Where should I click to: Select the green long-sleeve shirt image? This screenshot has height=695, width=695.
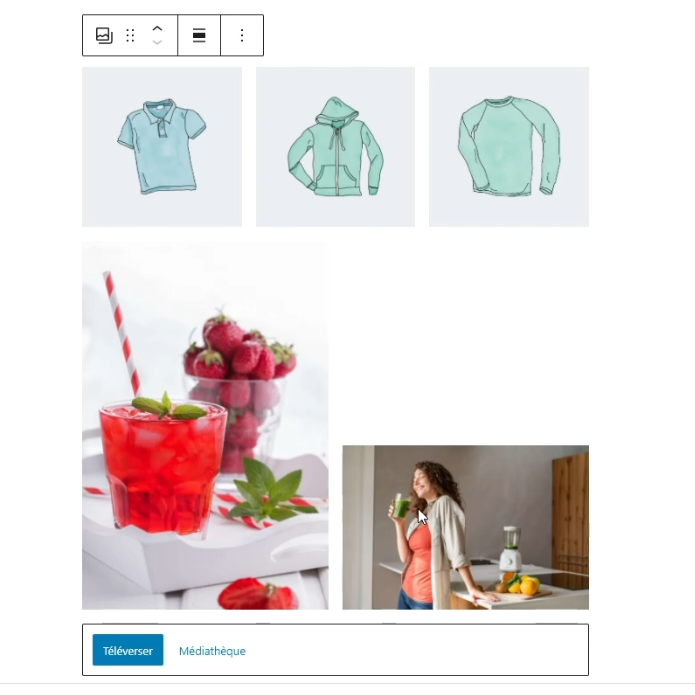[509, 147]
